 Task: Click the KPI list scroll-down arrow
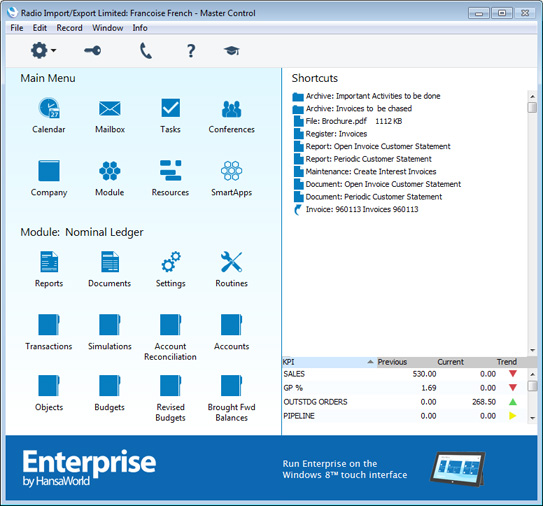click(x=532, y=418)
